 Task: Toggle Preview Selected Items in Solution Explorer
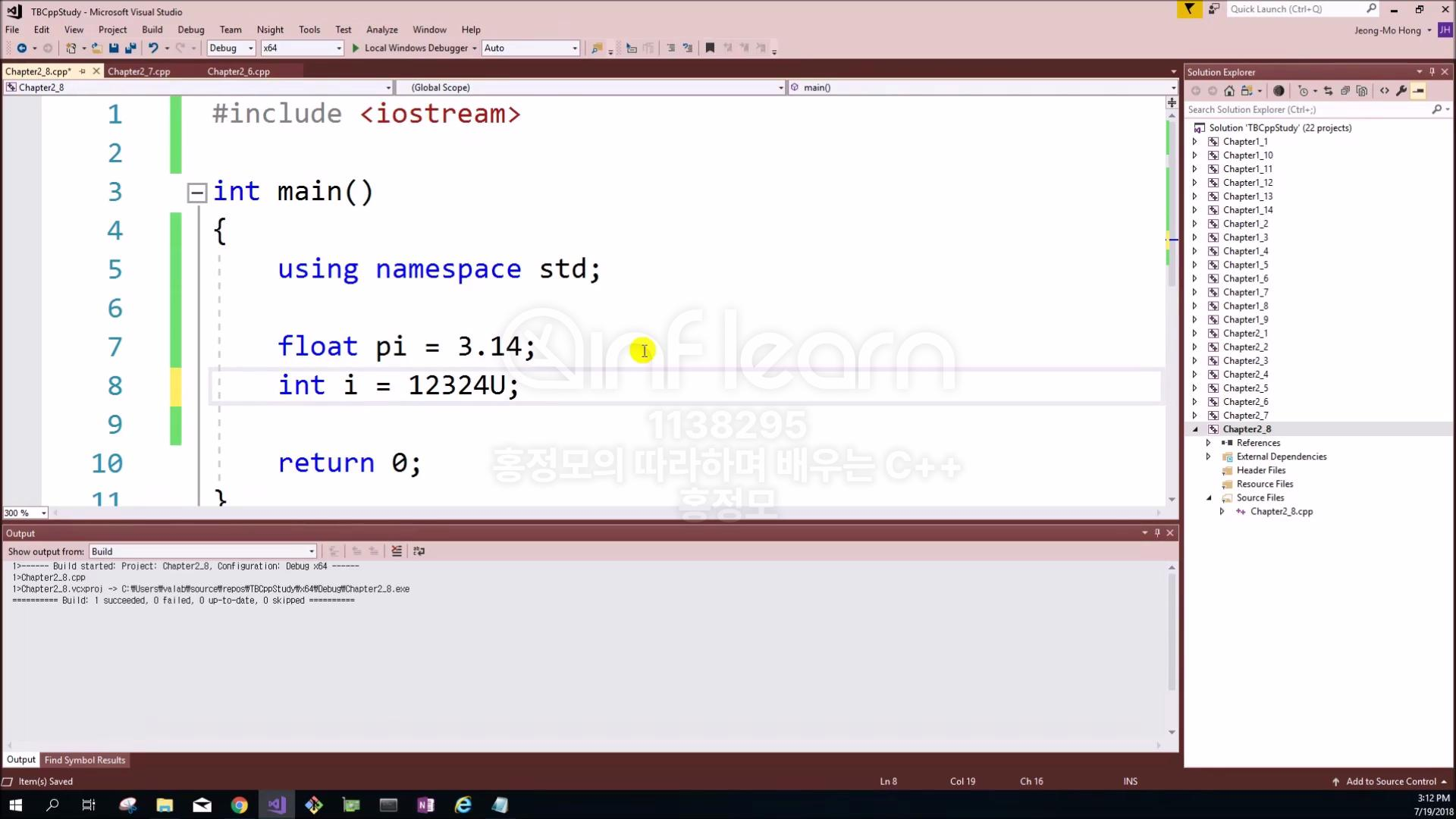(x=1418, y=91)
